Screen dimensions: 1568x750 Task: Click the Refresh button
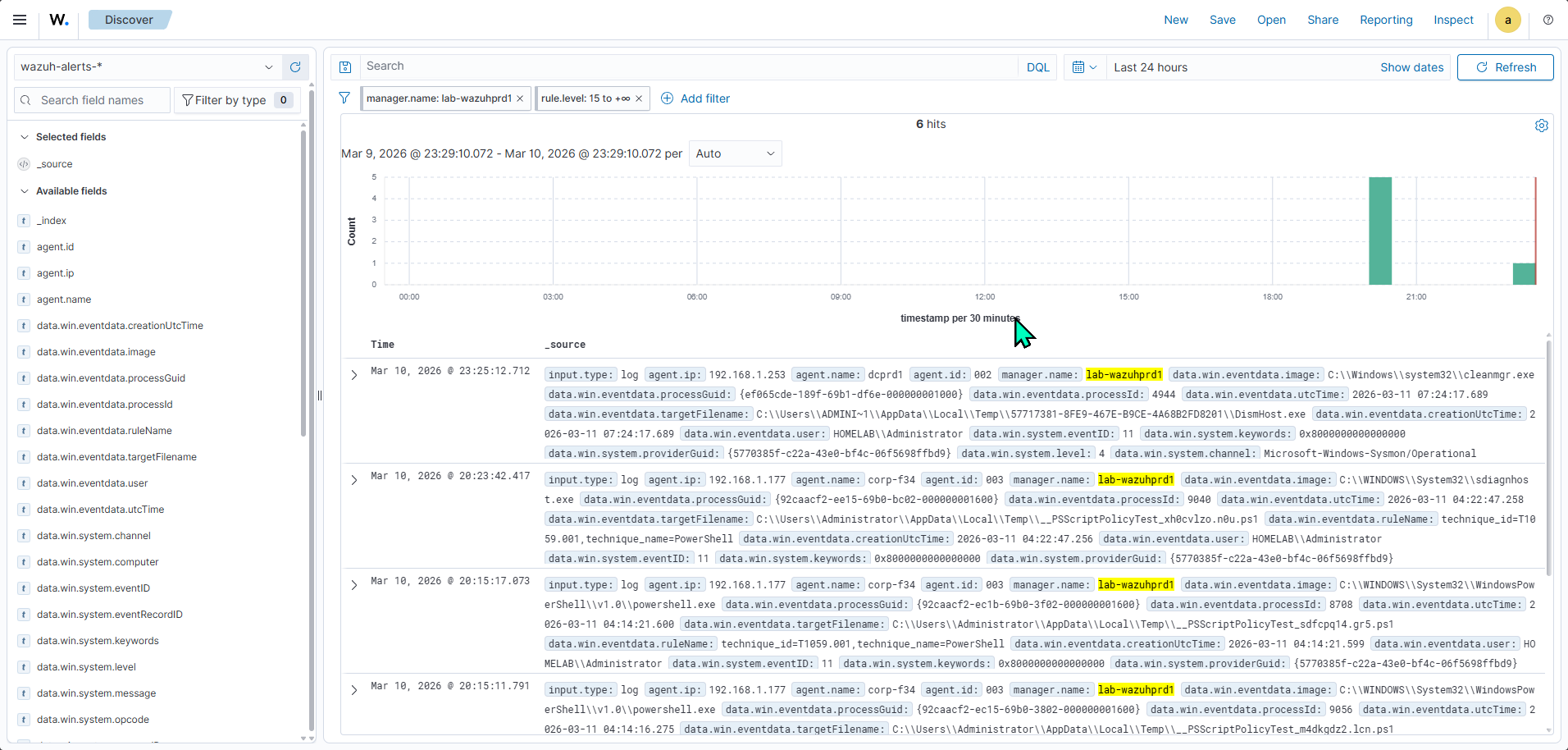click(1505, 67)
